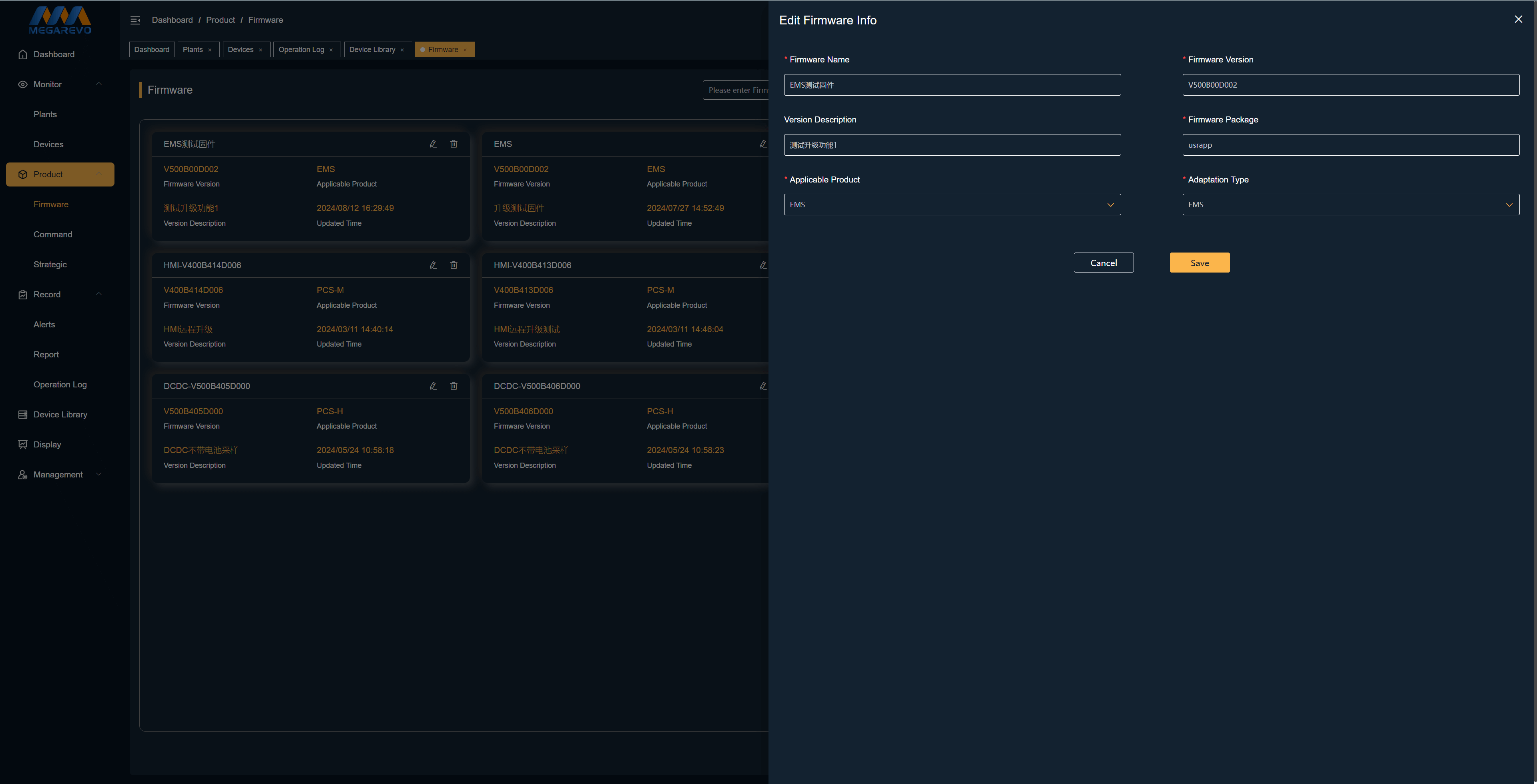
Task: Save the firmware info
Action: click(1200, 263)
